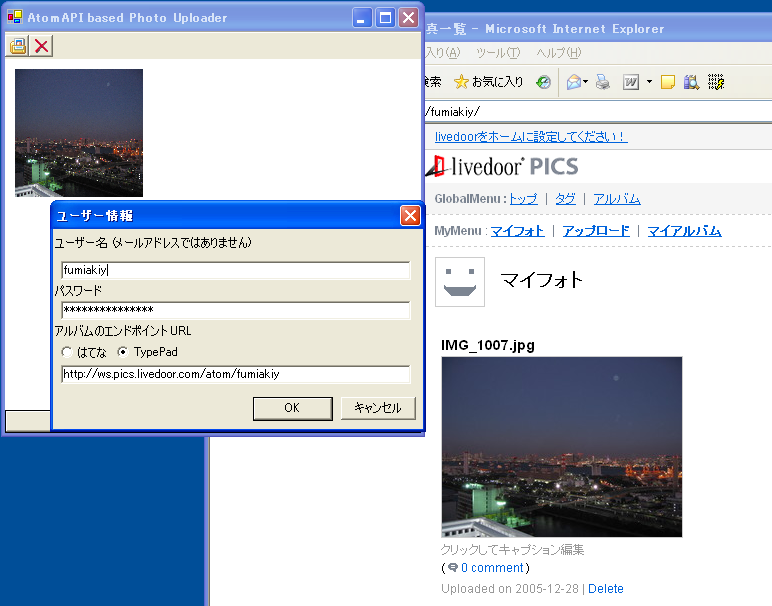Open the アップロード link in MyMenu
The width and height of the screenshot is (772, 606).
click(596, 231)
